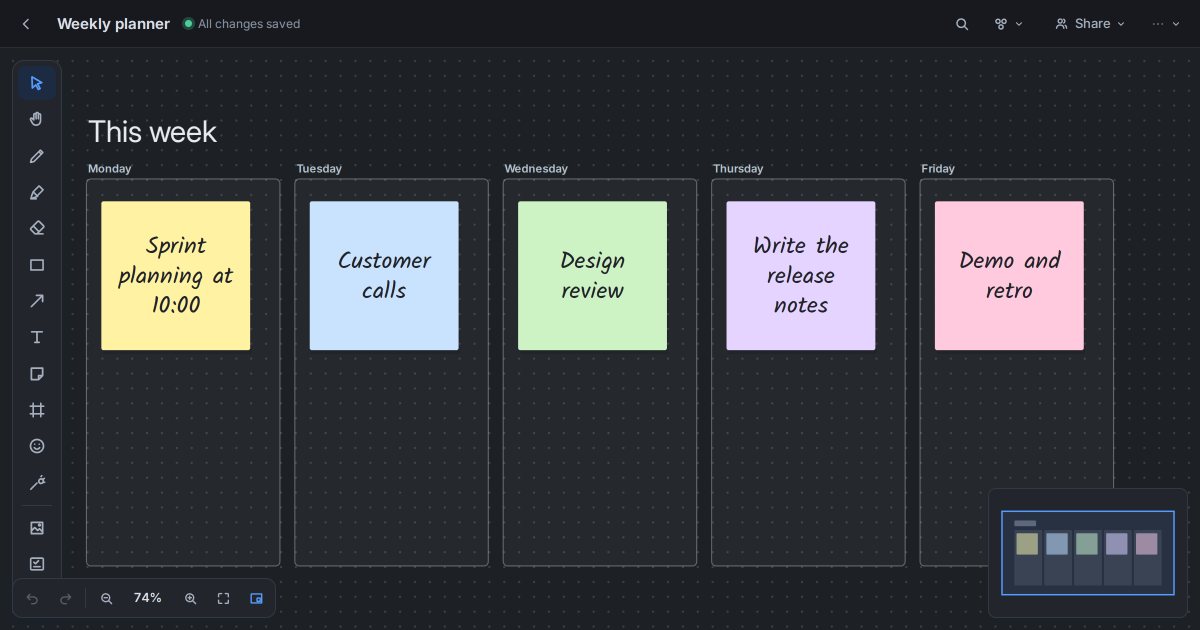Zoom out of the canvas
This screenshot has width=1200, height=630.
pyautogui.click(x=107, y=598)
